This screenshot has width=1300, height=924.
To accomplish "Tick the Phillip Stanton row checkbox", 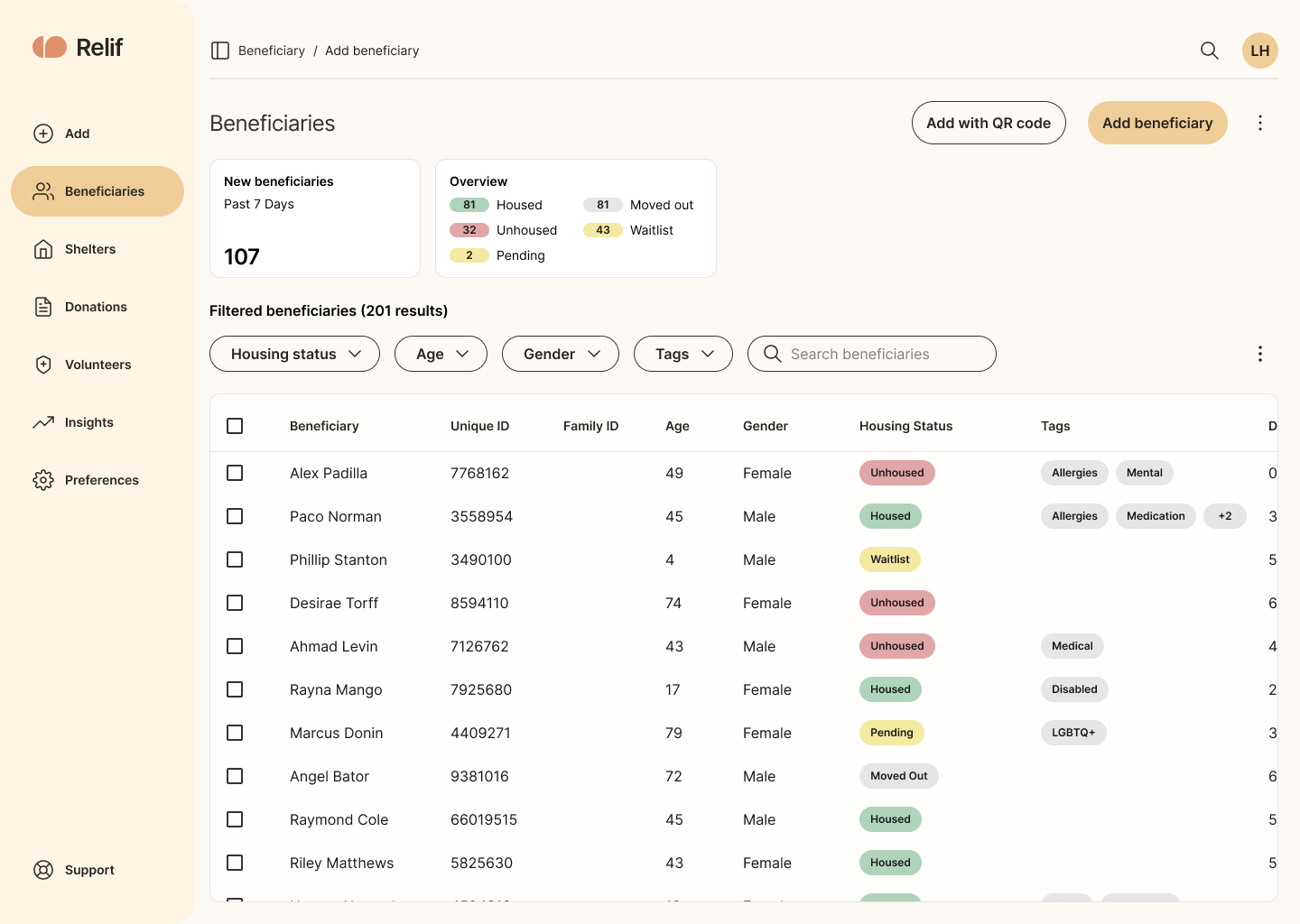I will (x=235, y=559).
